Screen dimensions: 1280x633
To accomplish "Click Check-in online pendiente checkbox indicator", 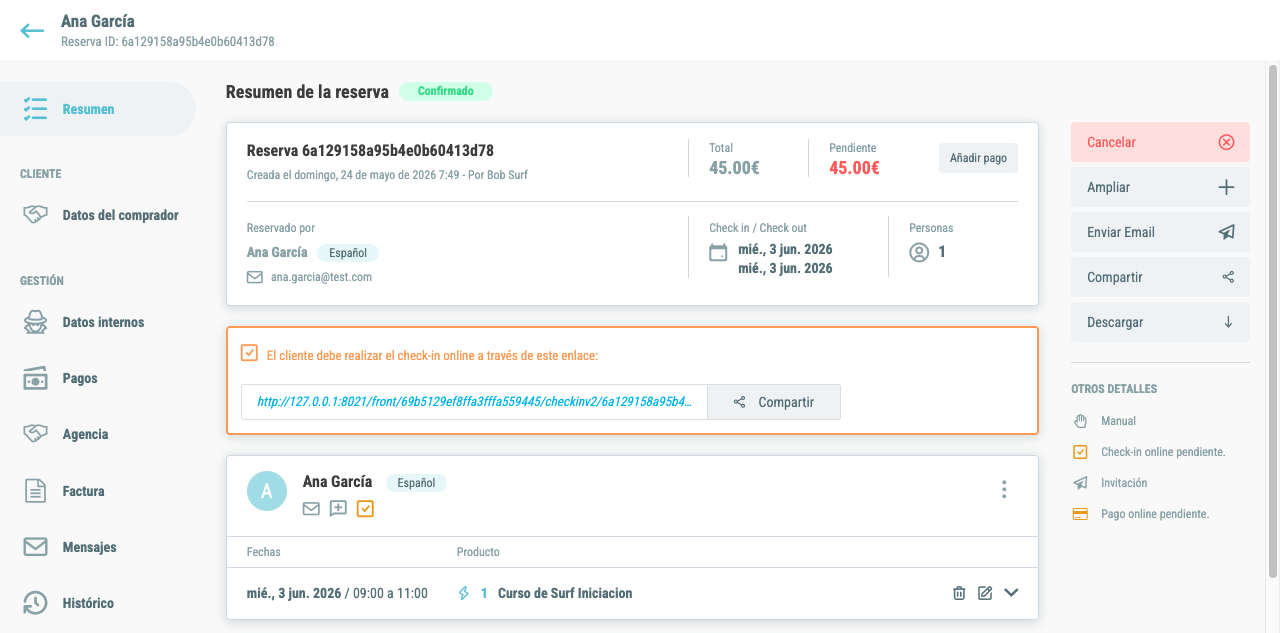I will 1080,452.
